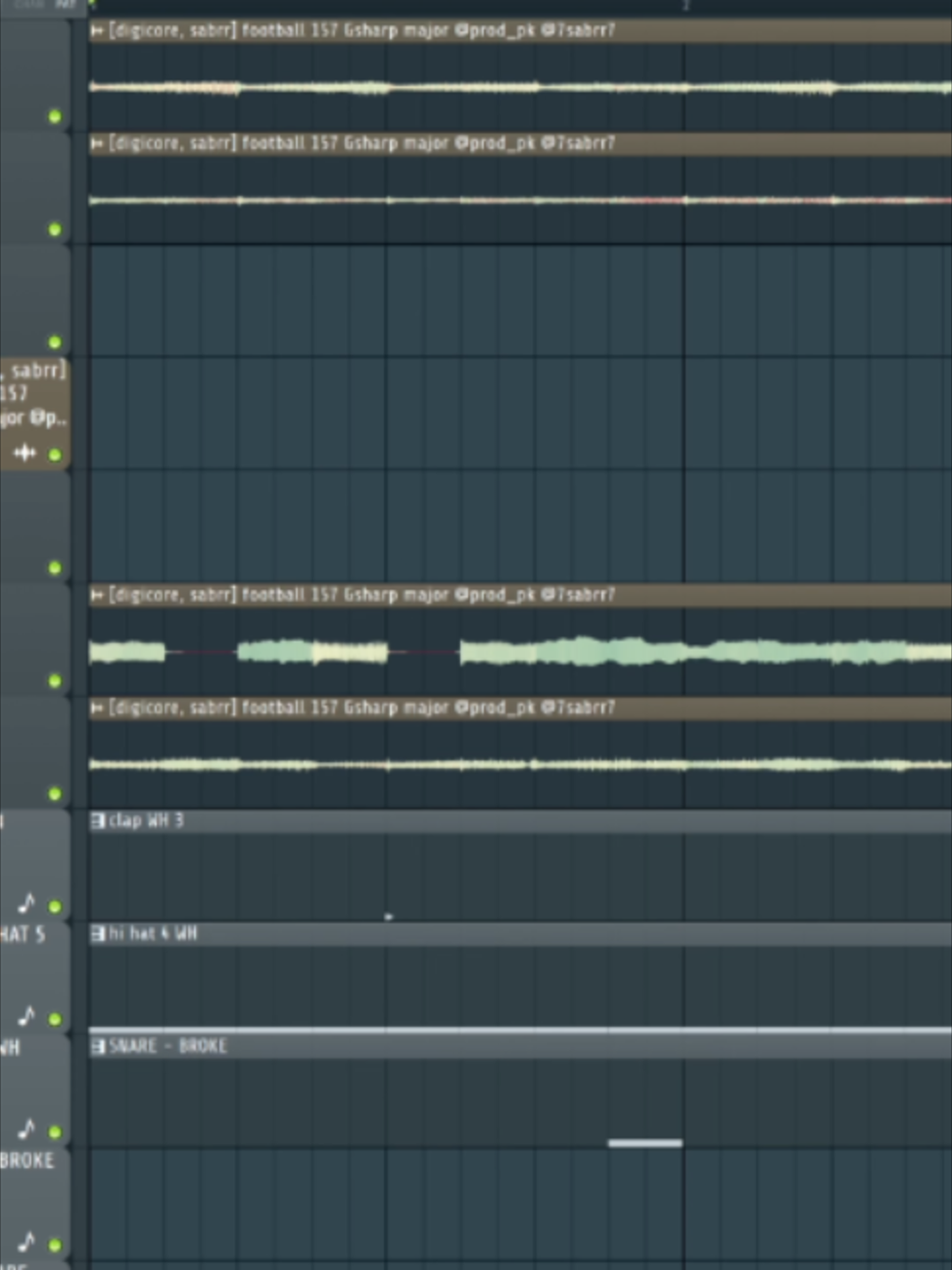Click the note icon on the HAT 5 track
This screenshot has width=952, height=1270.
click(x=26, y=1015)
